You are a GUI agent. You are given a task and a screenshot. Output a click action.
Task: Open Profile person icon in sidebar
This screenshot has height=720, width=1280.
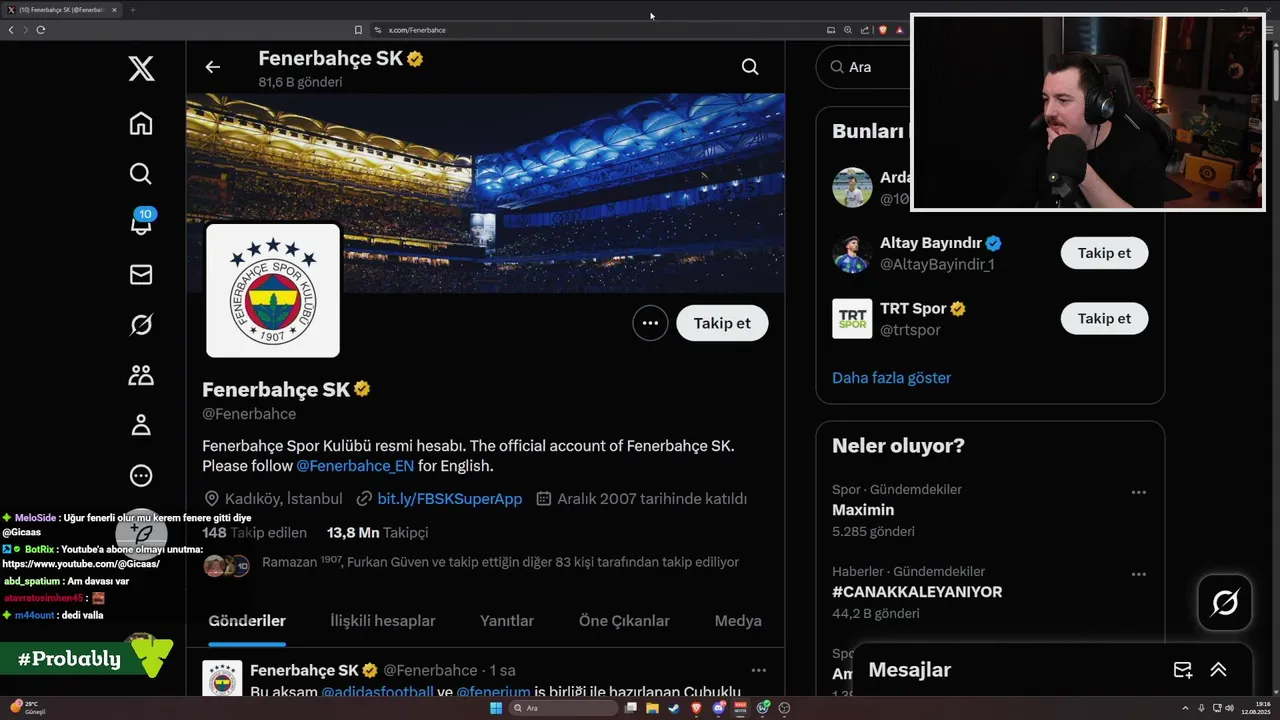coord(141,425)
